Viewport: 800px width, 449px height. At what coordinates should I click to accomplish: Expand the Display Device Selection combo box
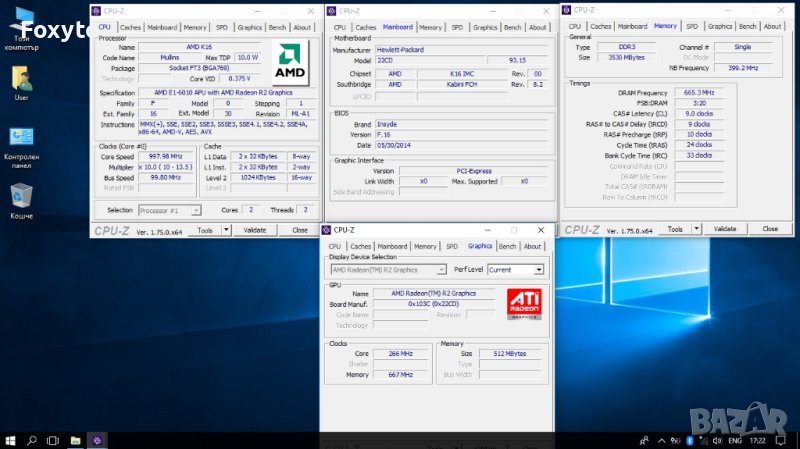point(441,270)
